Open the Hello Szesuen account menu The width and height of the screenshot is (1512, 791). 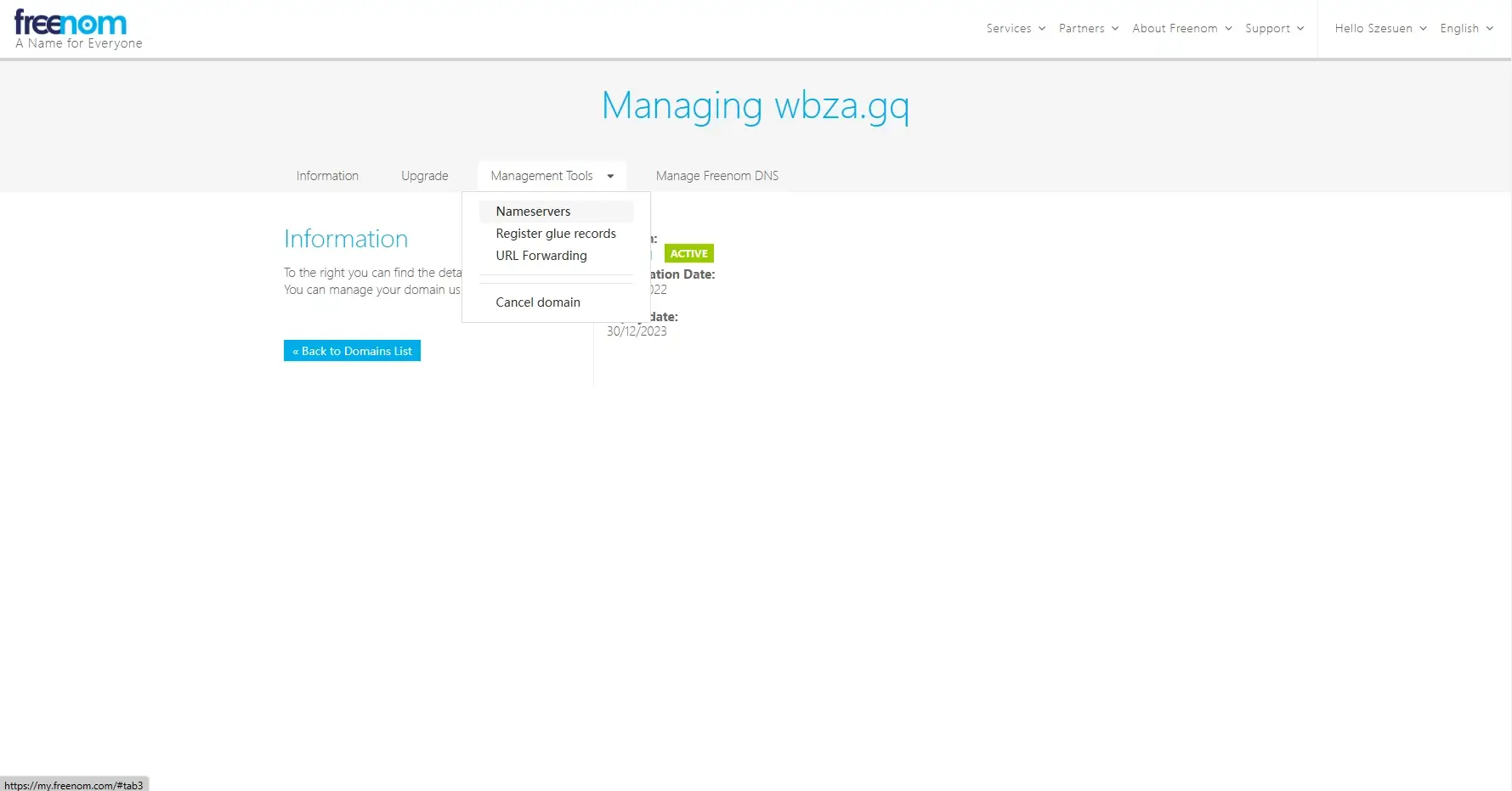click(1379, 28)
